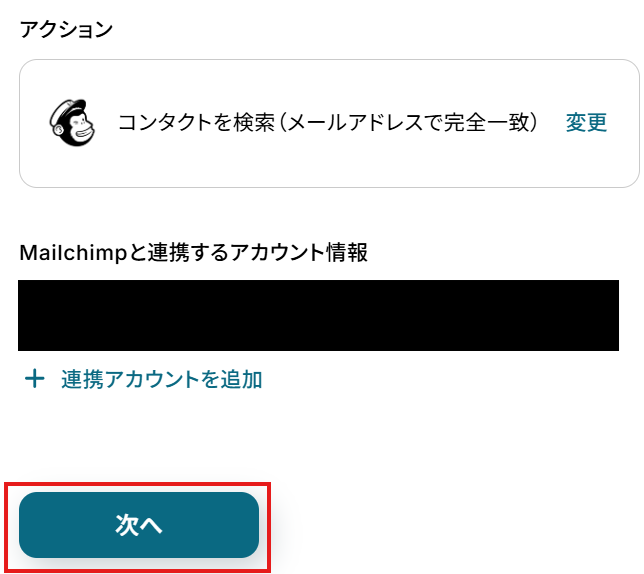The image size is (644, 574).
Task: Click the plus icon beside 連携アカウントを追加
Action: tap(34, 379)
